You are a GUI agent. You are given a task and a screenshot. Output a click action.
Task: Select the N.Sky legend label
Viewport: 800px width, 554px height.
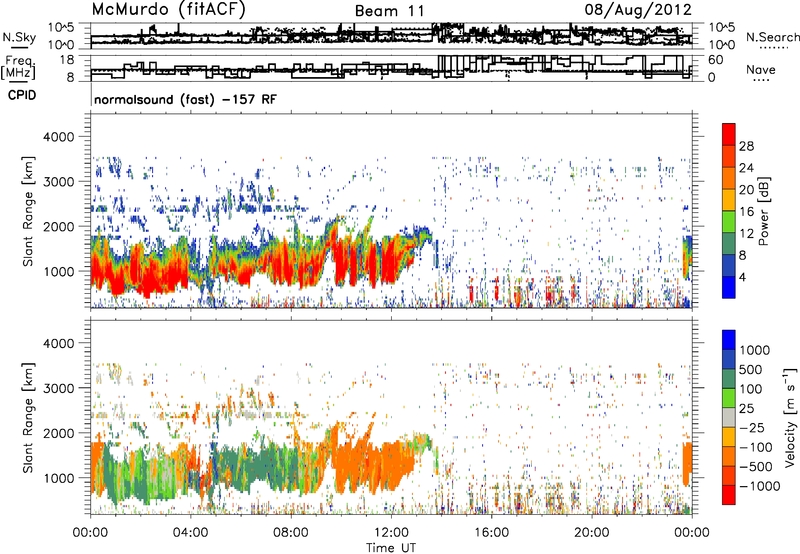point(19,37)
